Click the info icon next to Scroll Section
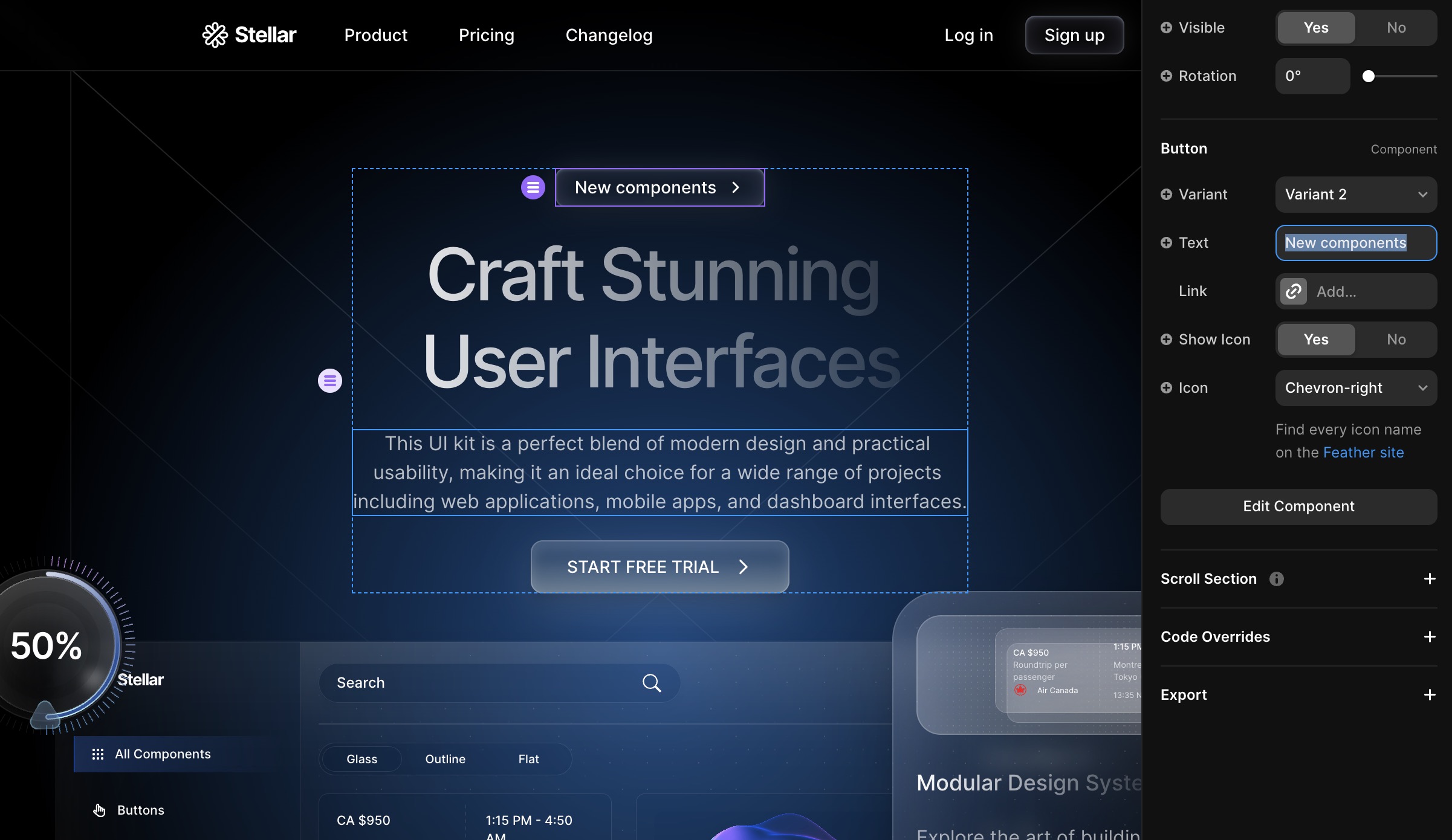1452x840 pixels. pos(1275,579)
